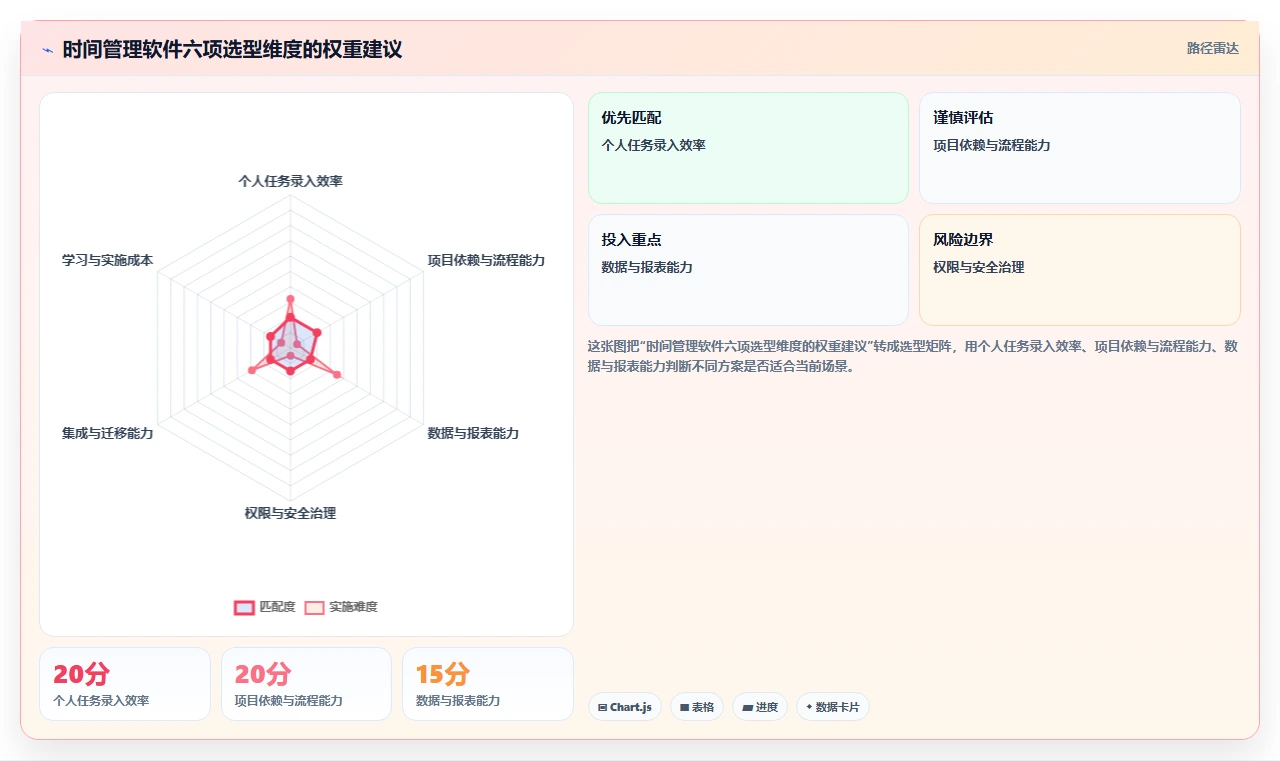
Task: Click the pink 20分 项目依赖与流程能力 stat card
Action: click(x=306, y=684)
